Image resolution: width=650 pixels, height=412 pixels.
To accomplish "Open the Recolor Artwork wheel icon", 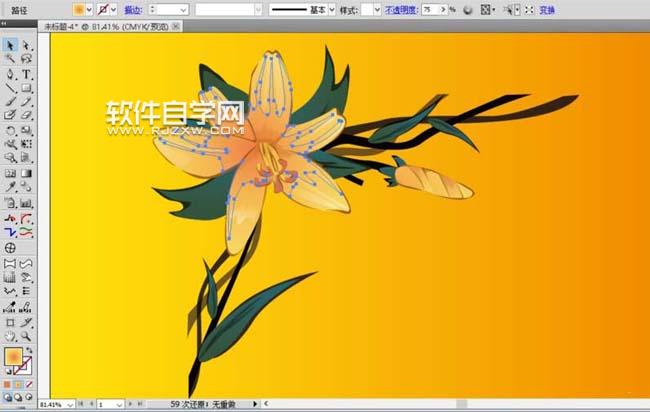I will coord(468,10).
